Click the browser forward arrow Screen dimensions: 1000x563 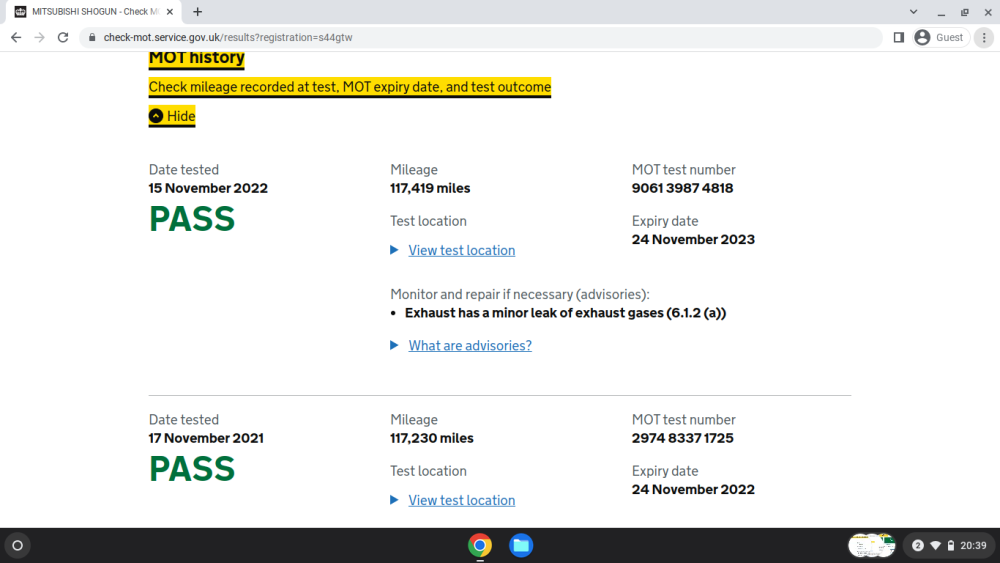[x=40, y=38]
